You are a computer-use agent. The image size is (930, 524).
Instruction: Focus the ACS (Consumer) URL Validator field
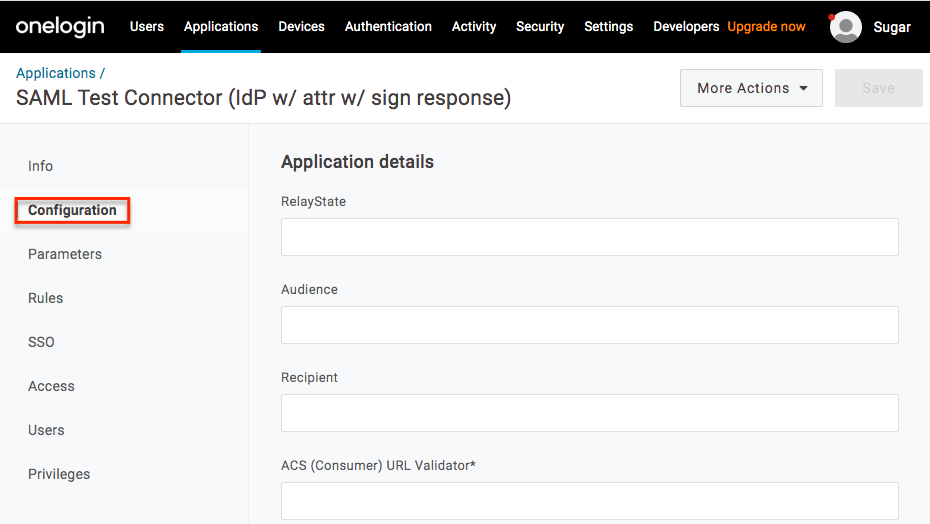coord(590,500)
